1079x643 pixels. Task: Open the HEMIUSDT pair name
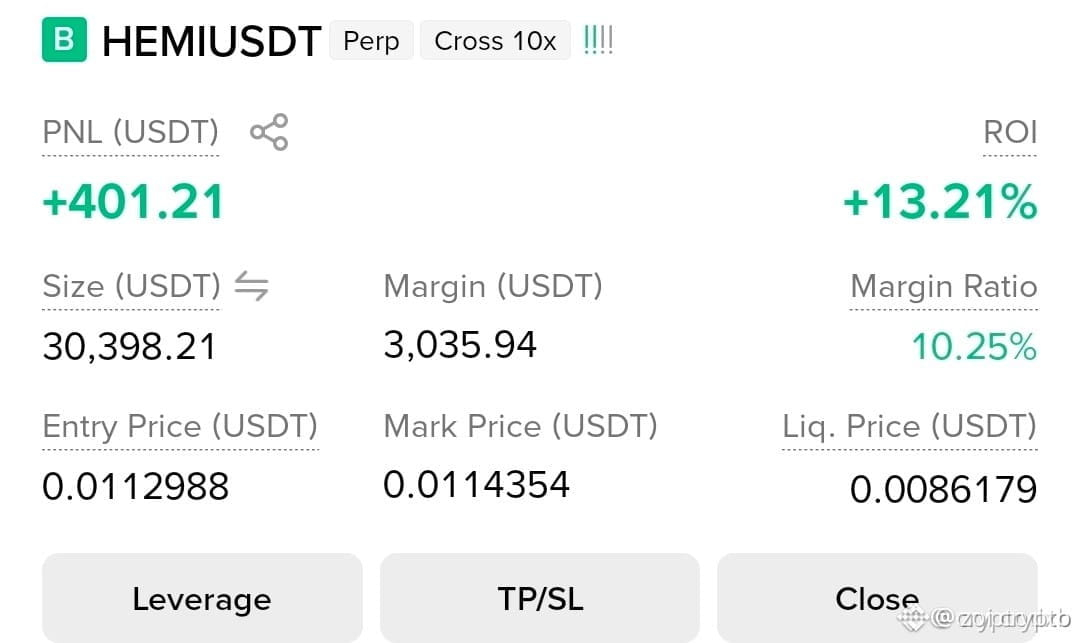point(212,41)
